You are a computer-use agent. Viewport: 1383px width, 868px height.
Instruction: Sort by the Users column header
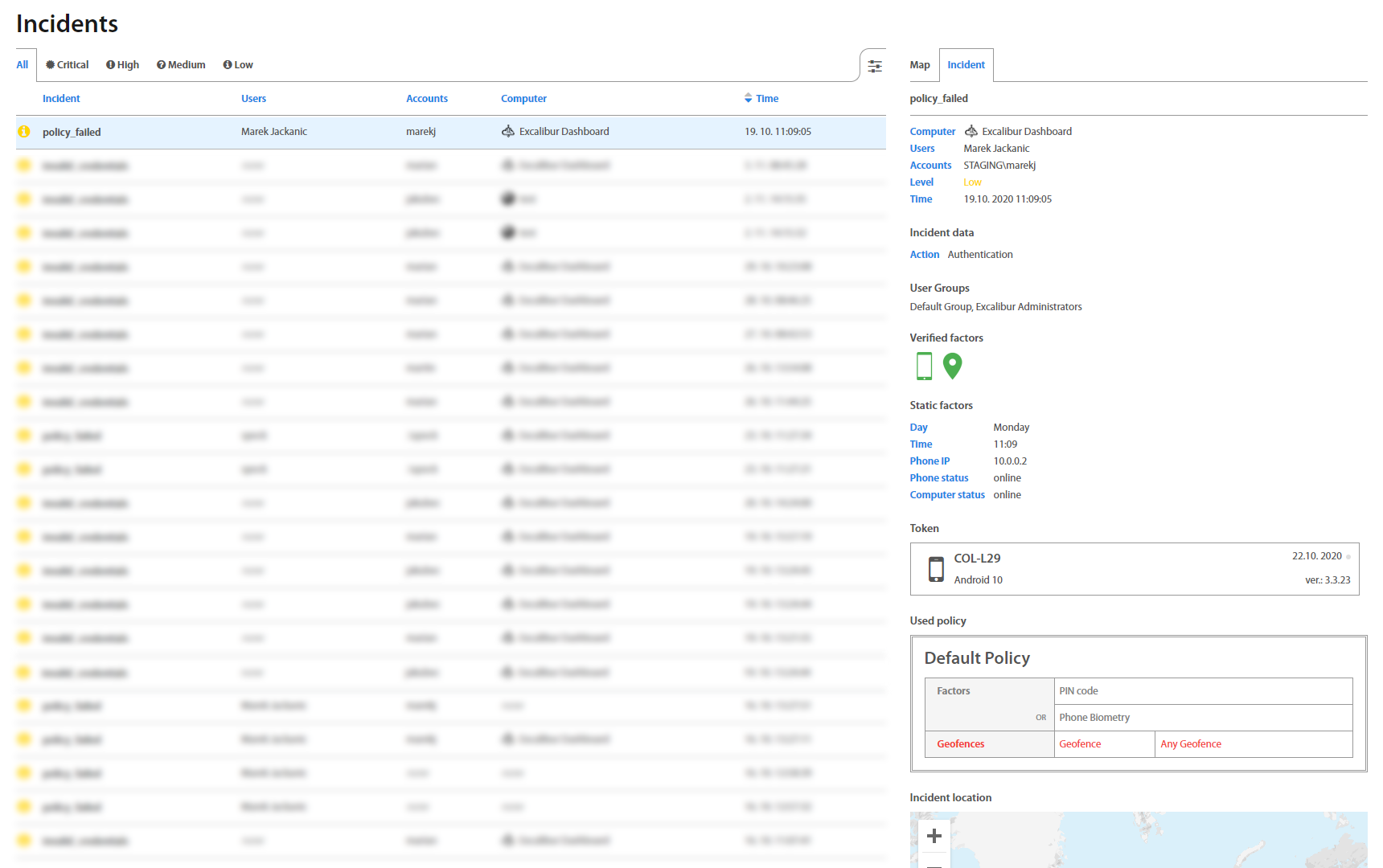[x=253, y=99]
